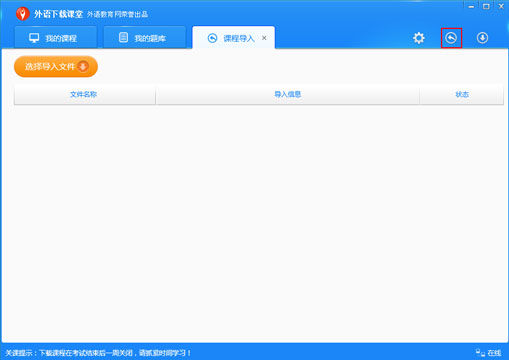Select the 课程导入 tab
The image size is (509, 360).
[x=234, y=38]
